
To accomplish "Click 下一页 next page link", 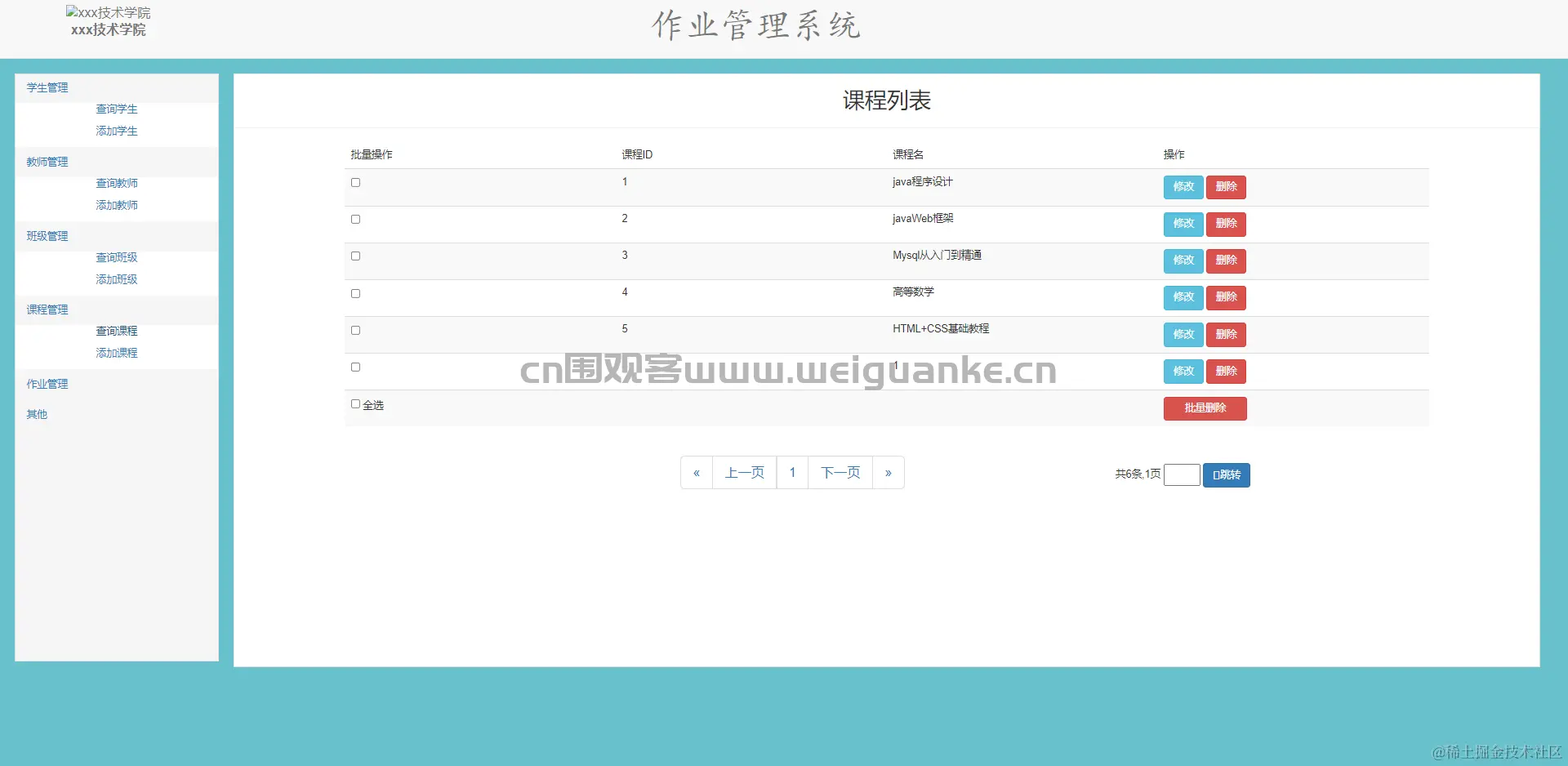I will (x=840, y=473).
